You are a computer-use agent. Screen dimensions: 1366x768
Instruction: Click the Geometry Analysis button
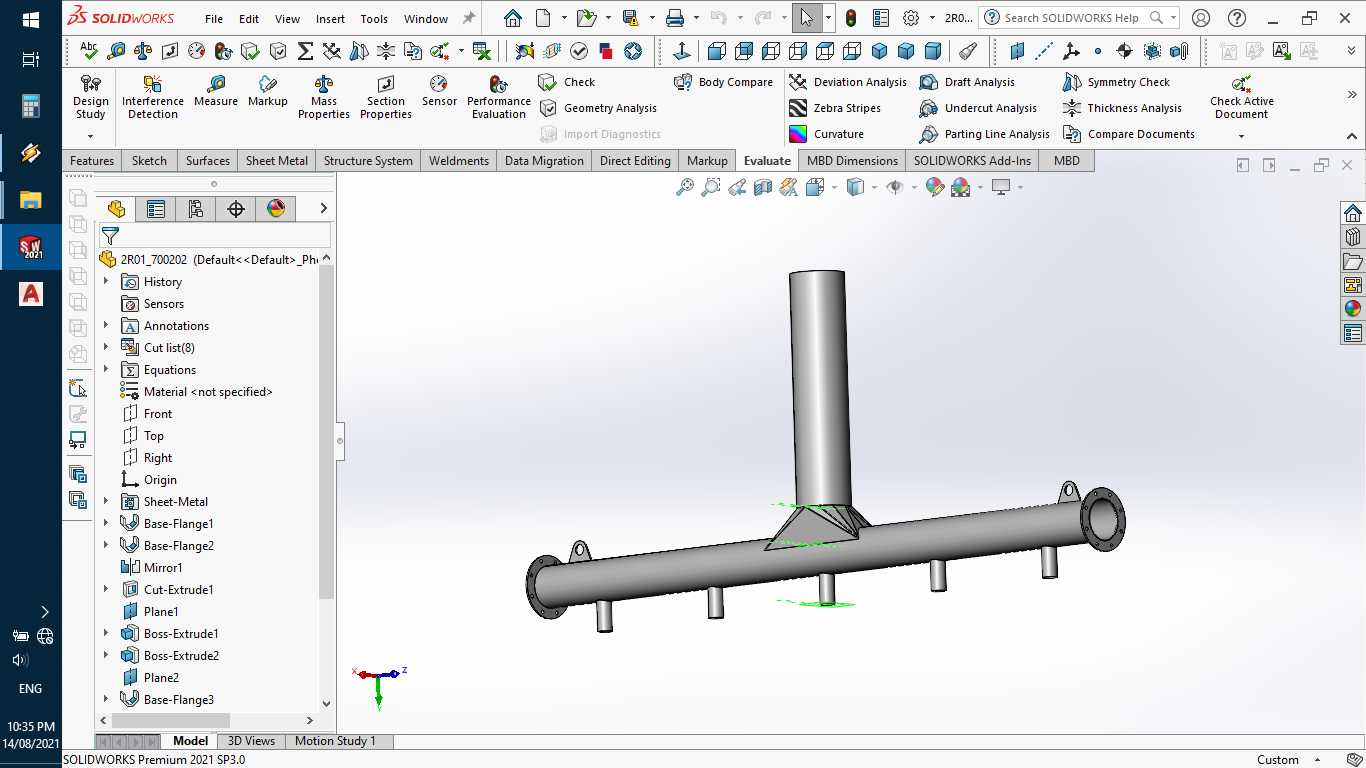point(599,108)
